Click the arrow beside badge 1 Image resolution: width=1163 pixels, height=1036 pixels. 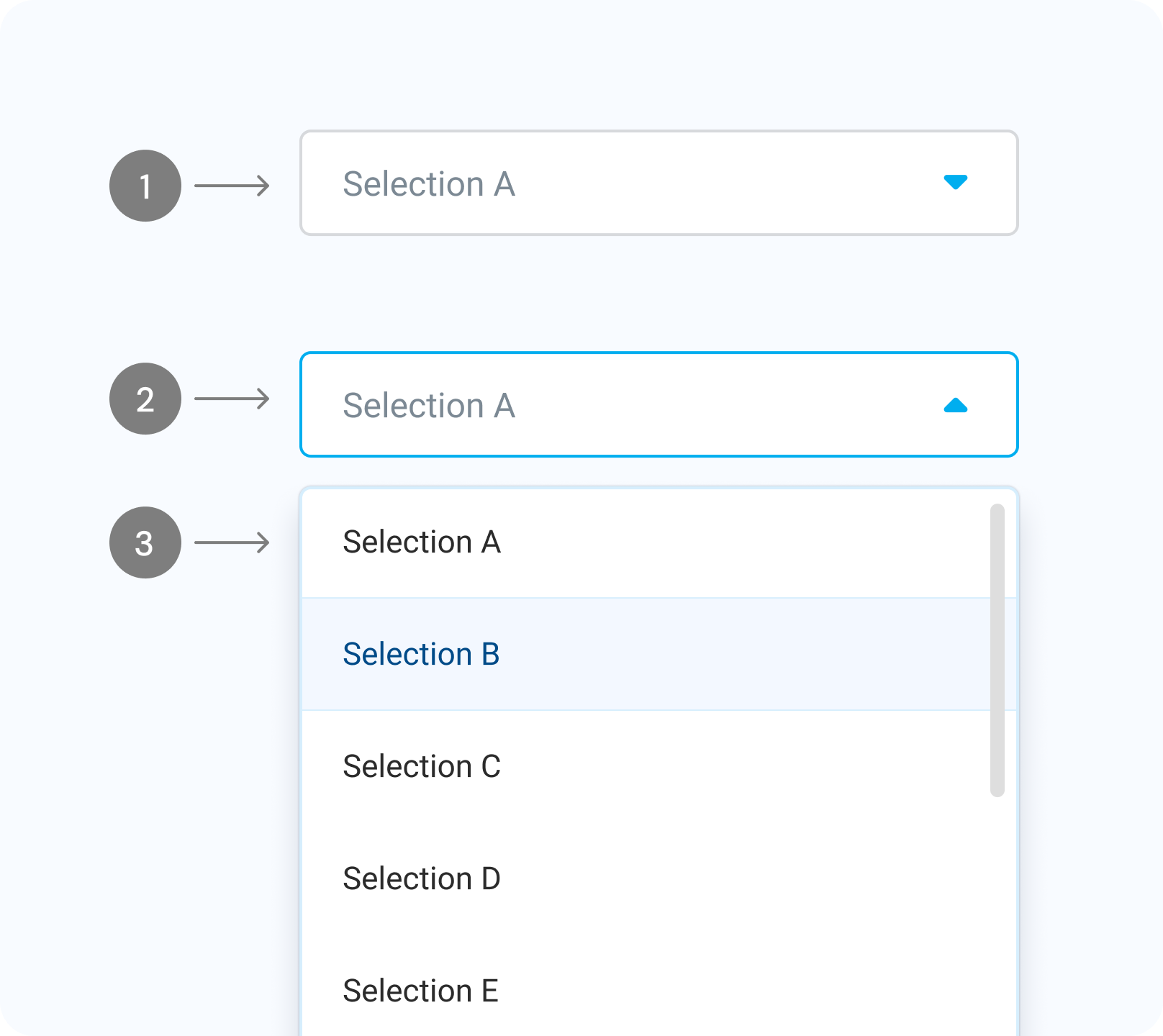pos(232,186)
